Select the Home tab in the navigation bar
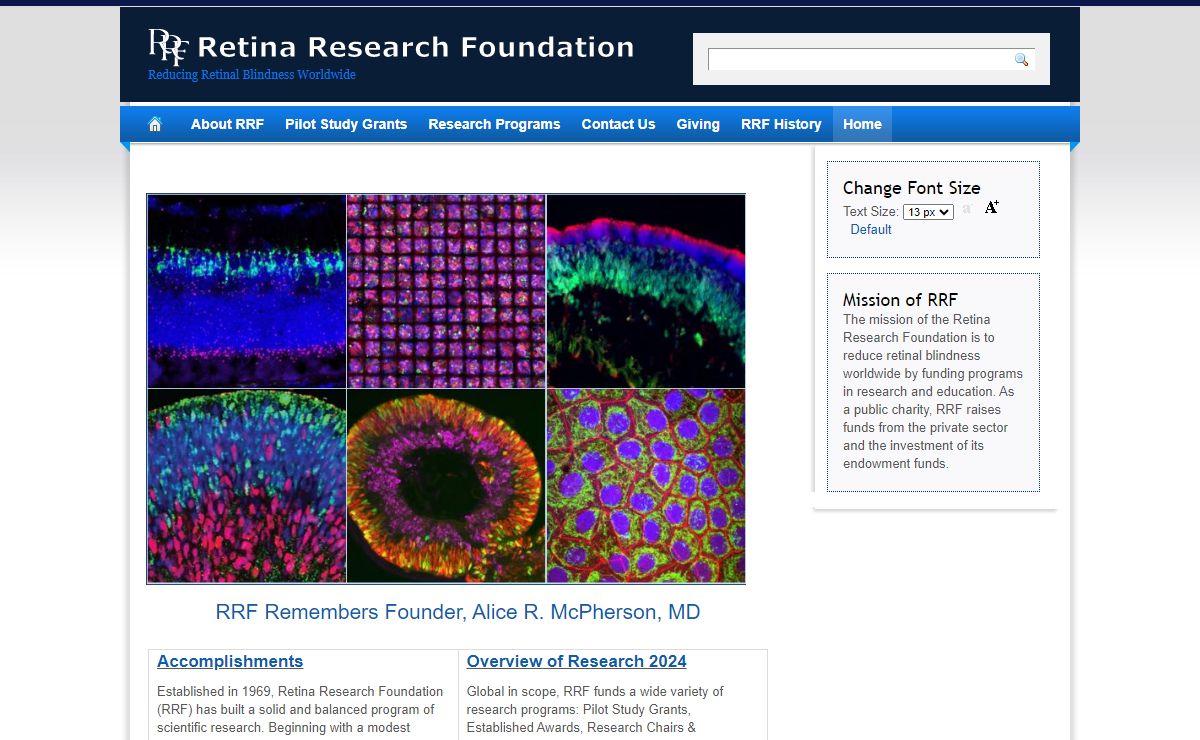Image resolution: width=1200 pixels, height=740 pixels. [x=862, y=125]
